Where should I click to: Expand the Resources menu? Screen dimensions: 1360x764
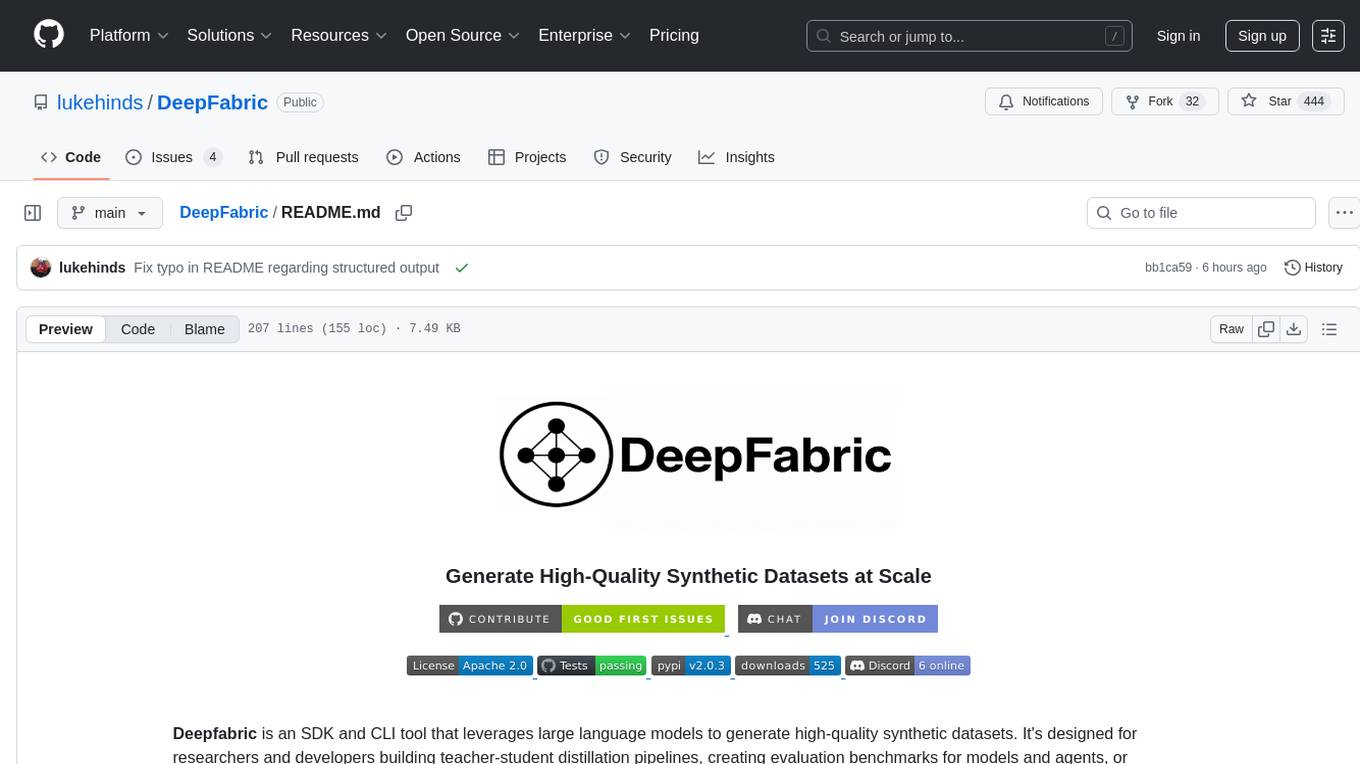pos(339,35)
